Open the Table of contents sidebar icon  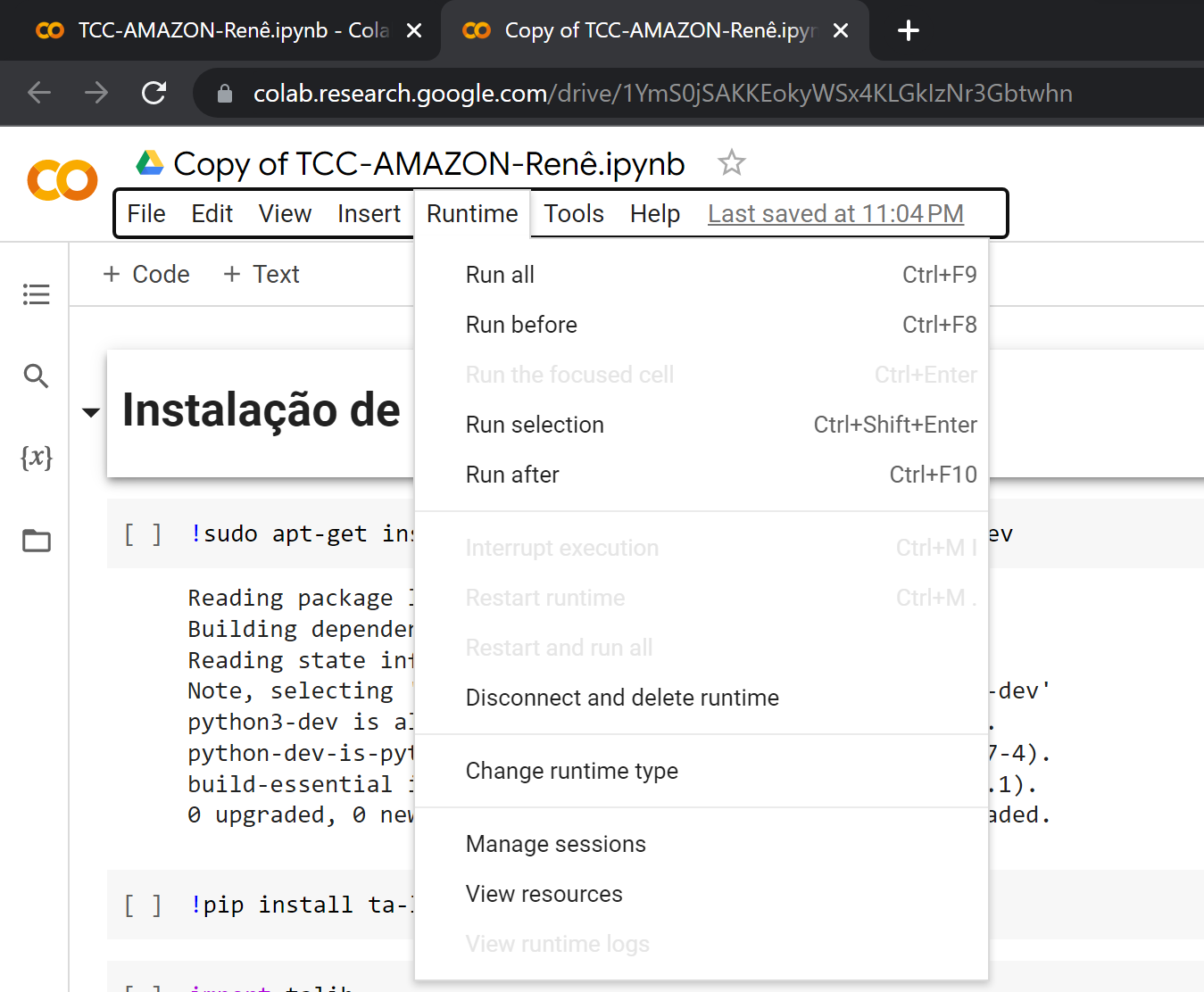click(x=37, y=294)
